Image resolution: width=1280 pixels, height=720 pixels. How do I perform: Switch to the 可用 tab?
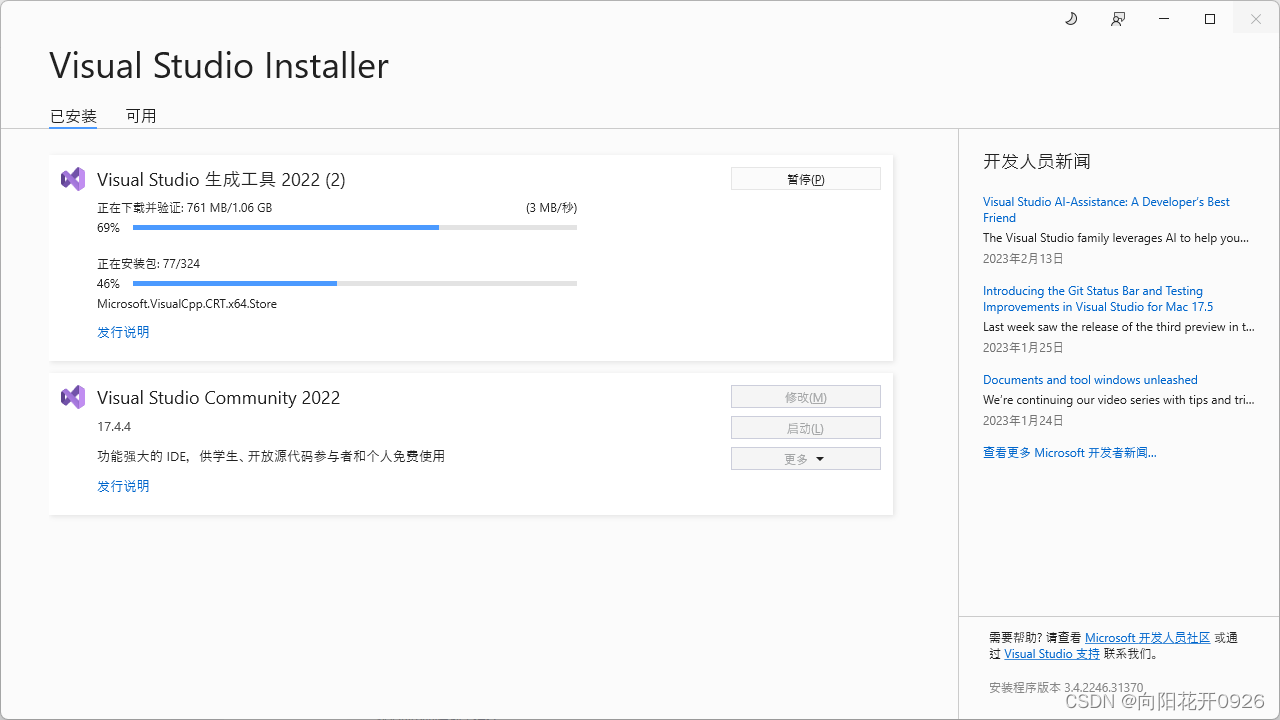click(141, 115)
